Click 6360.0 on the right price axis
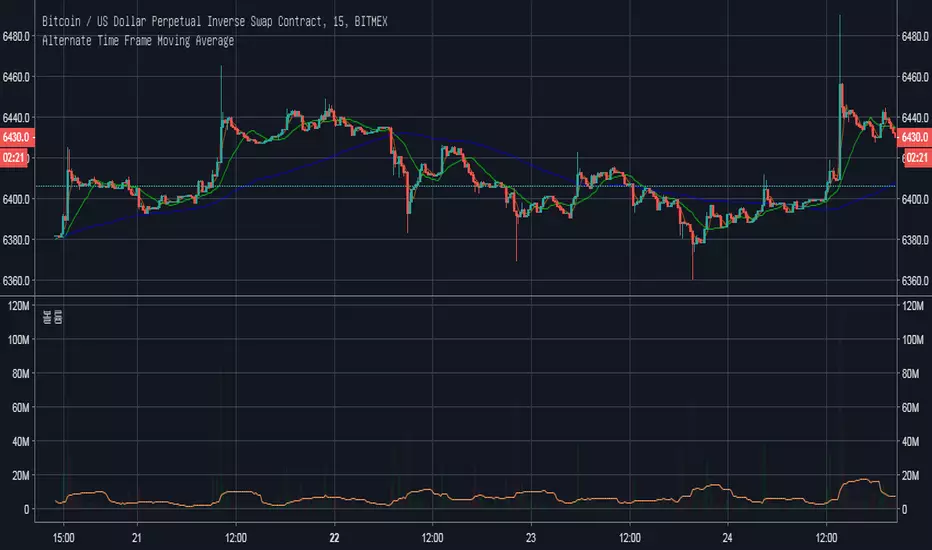The height and width of the screenshot is (550, 932). 914,281
